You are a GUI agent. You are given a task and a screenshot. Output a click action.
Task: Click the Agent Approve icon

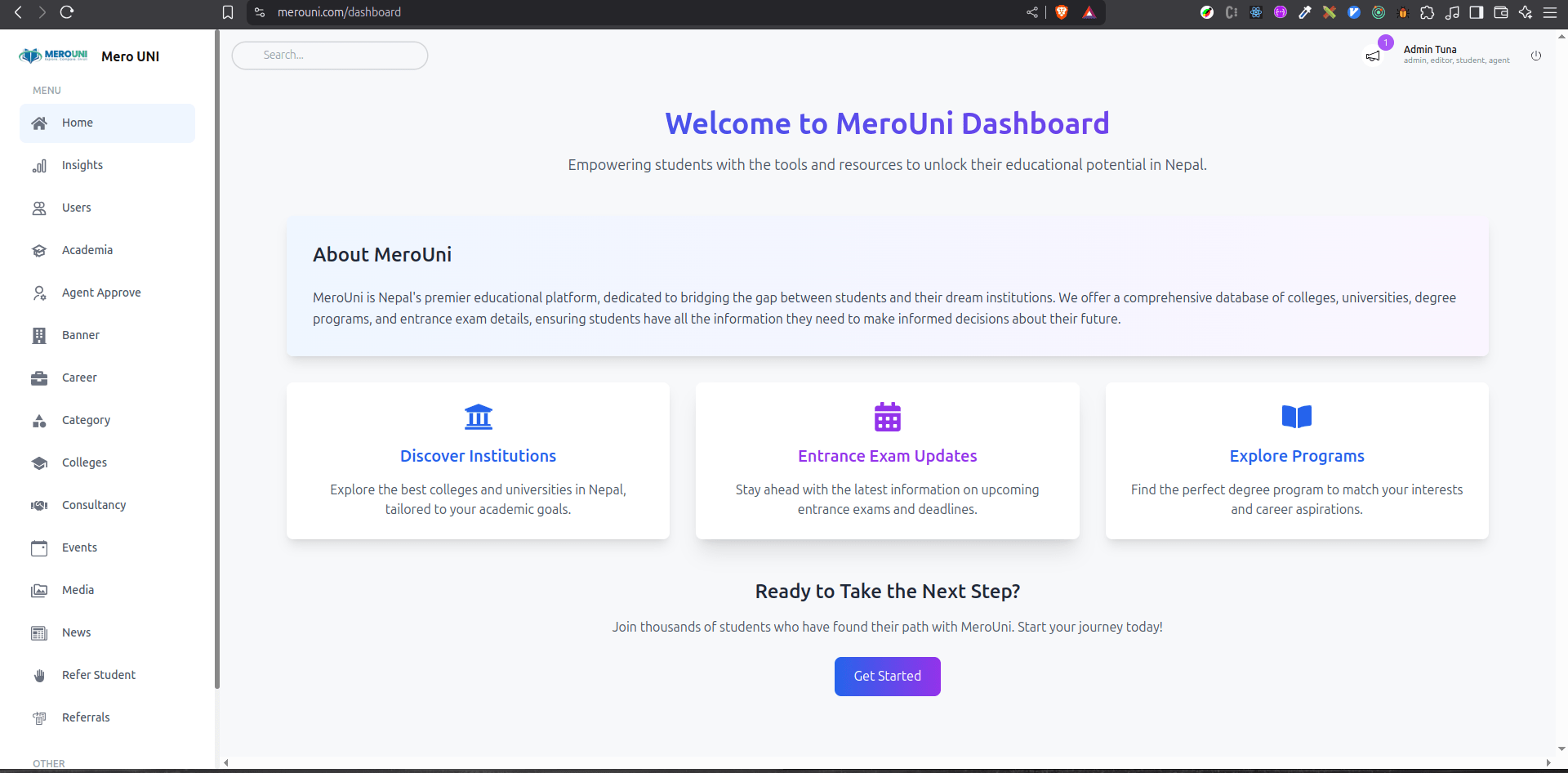click(38, 293)
